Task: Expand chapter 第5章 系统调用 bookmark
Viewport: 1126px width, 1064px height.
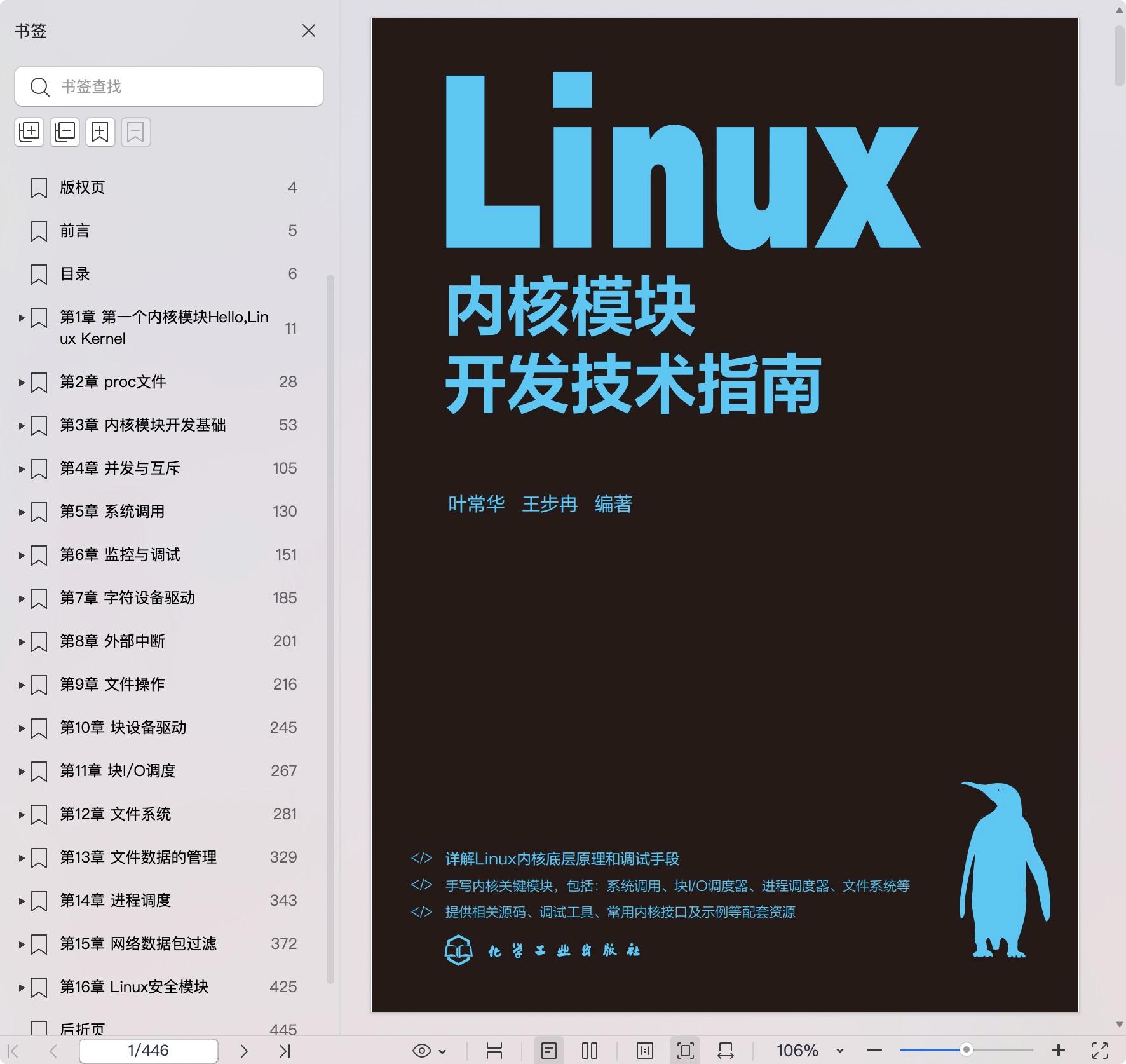Action: coord(21,512)
